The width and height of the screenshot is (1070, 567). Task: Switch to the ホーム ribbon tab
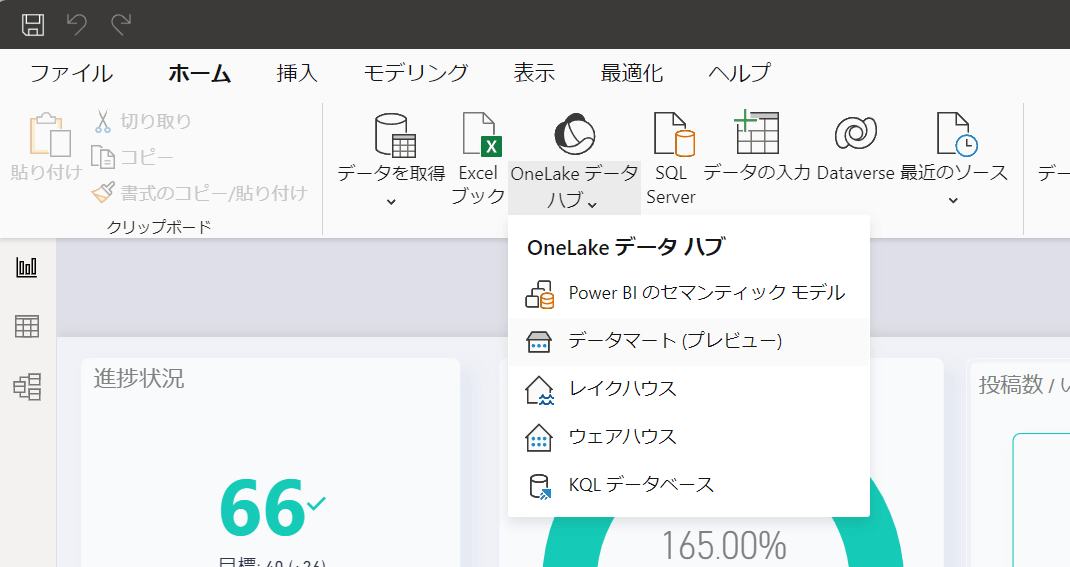199,73
